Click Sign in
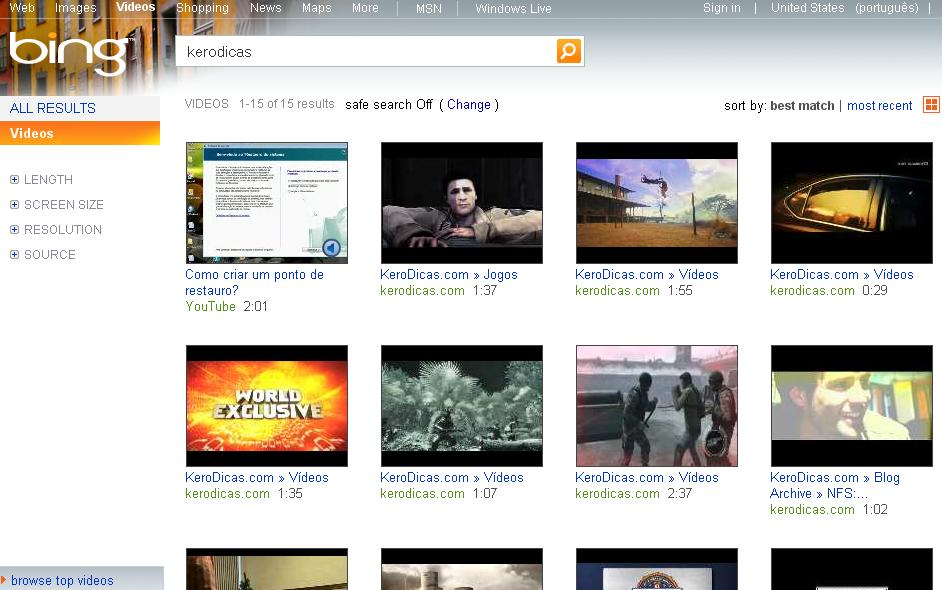Screen dimensions: 942x590 coord(722,8)
